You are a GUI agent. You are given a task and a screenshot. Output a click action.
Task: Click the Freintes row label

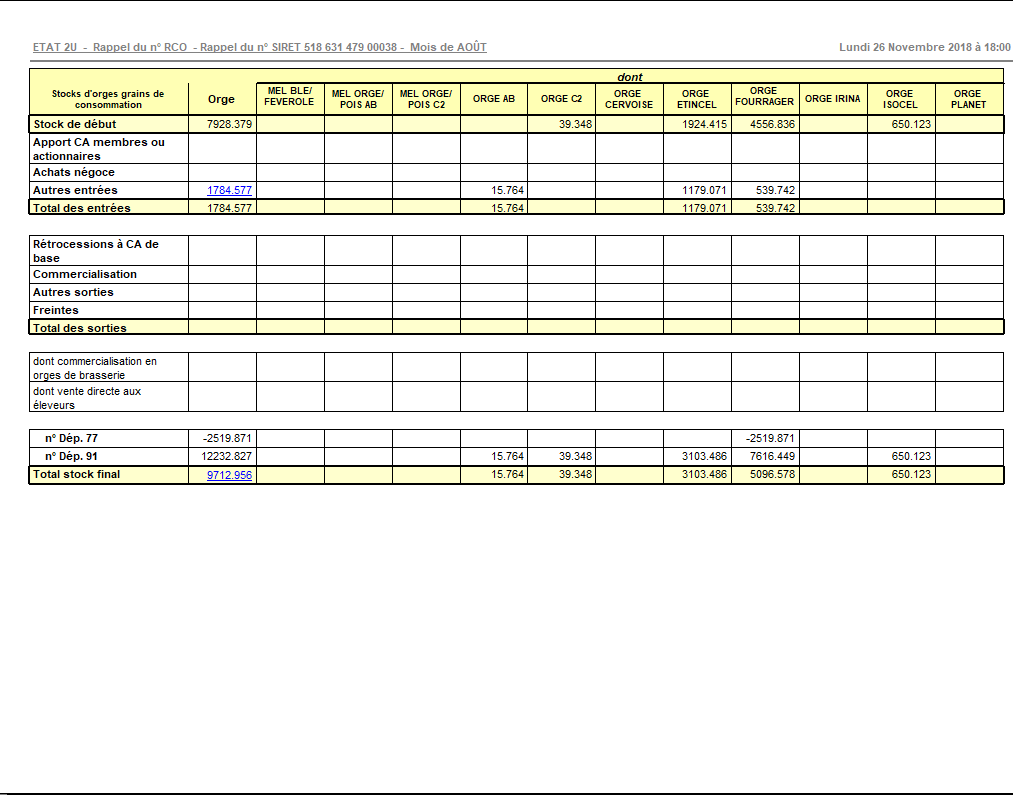[x=56, y=310]
